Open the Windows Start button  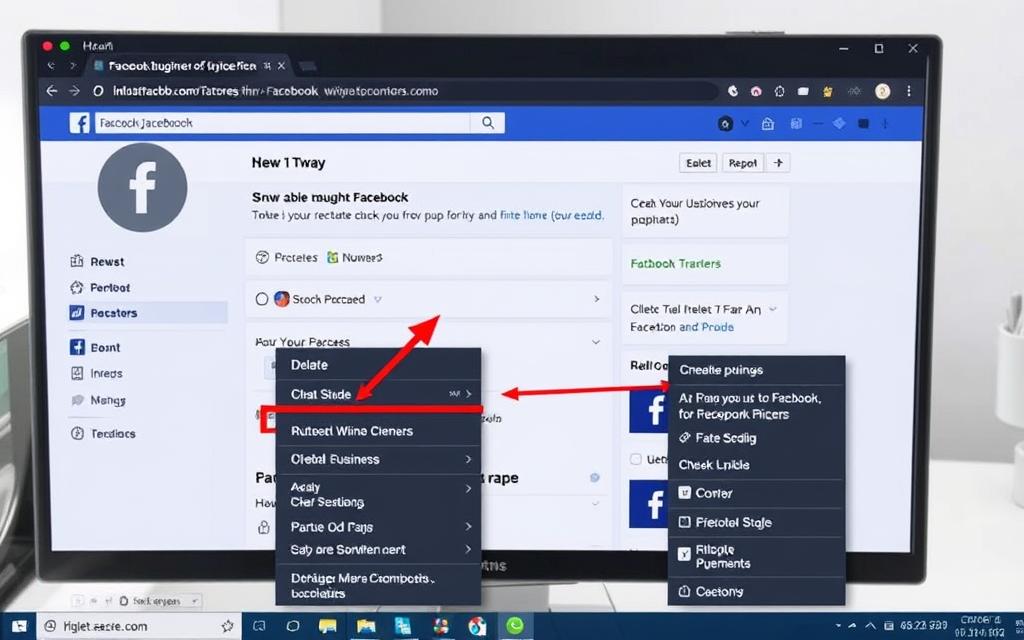20,626
